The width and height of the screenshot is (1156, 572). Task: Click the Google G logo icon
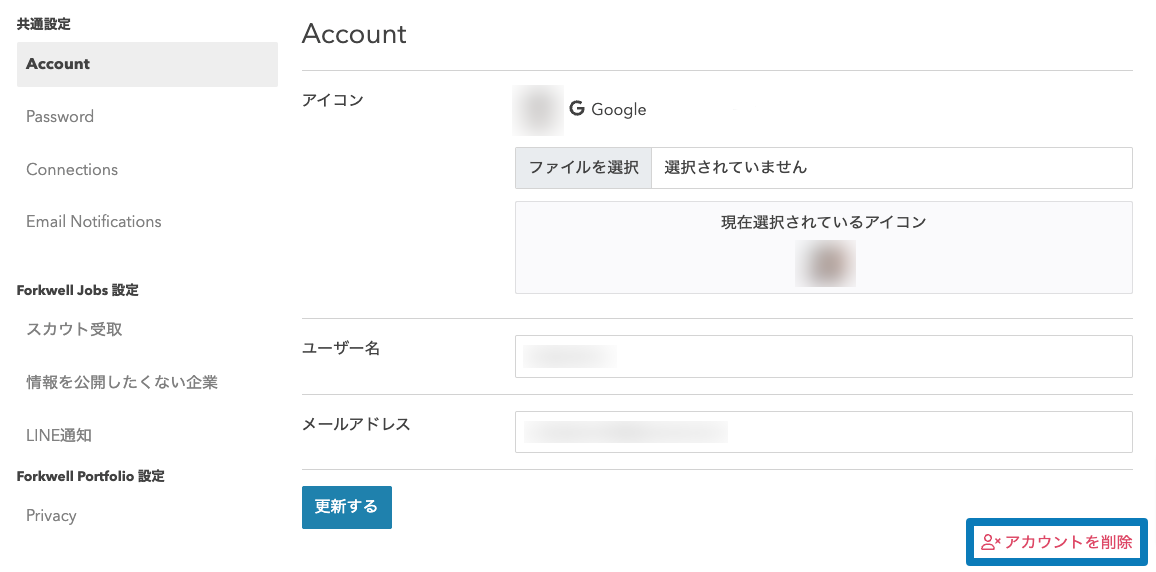pos(577,109)
